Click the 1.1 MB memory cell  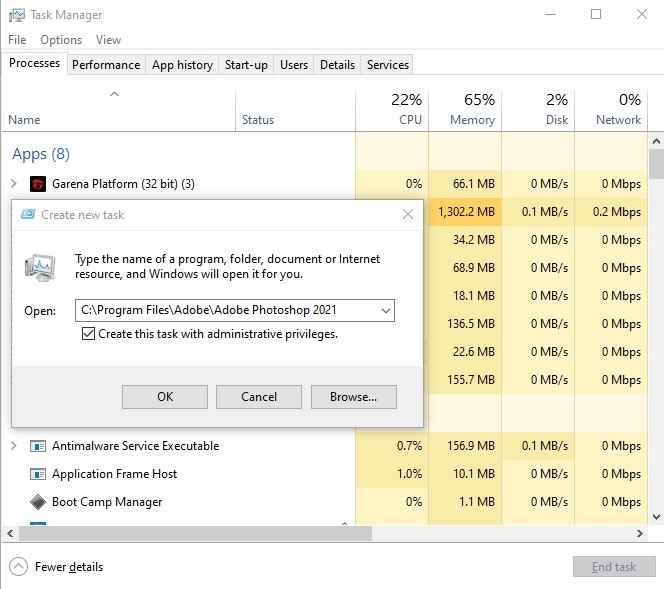click(x=465, y=501)
